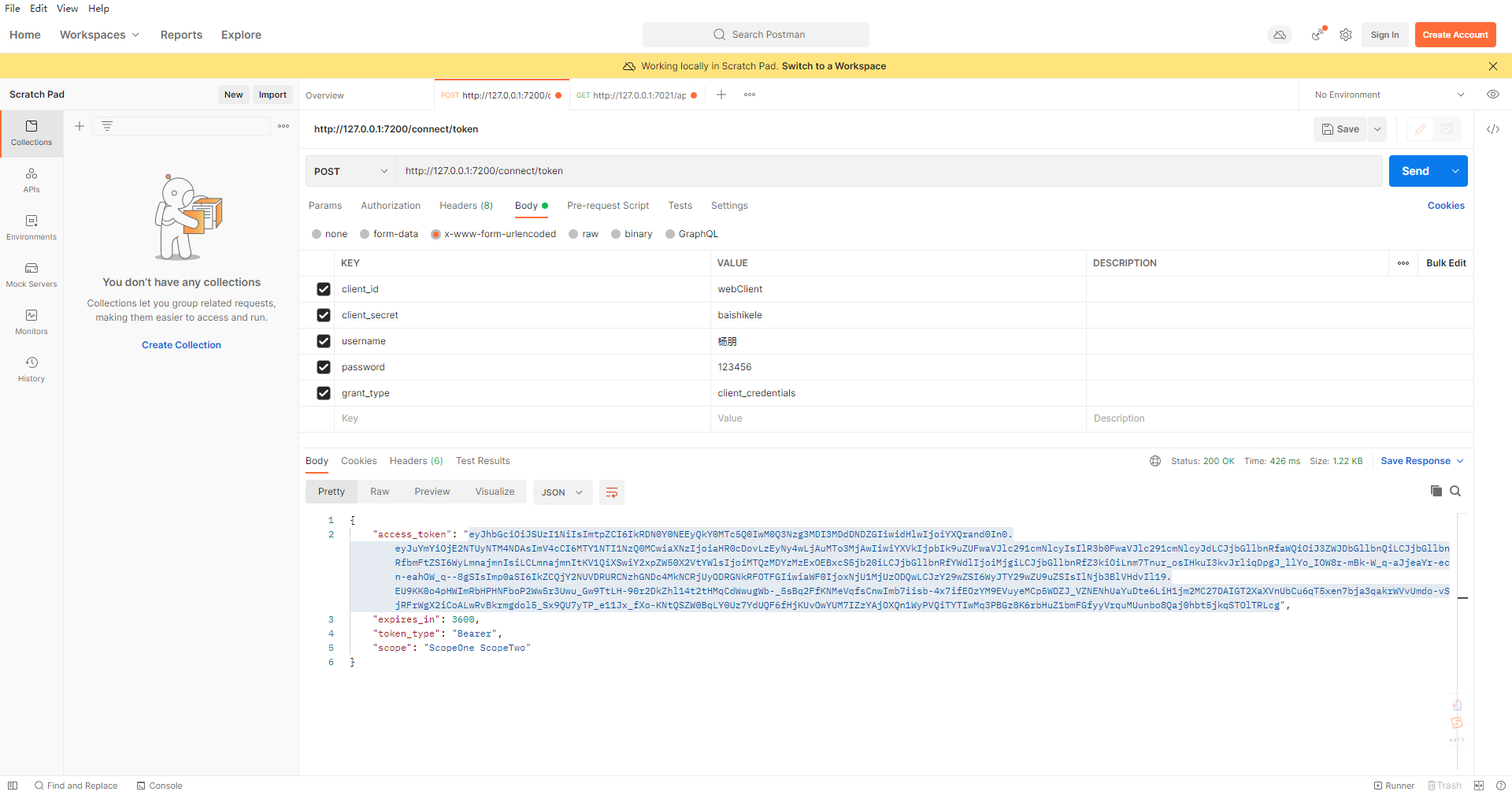Viewport: 1512px width, 795px height.
Task: Click the comments icon beside Save
Action: click(x=1447, y=129)
